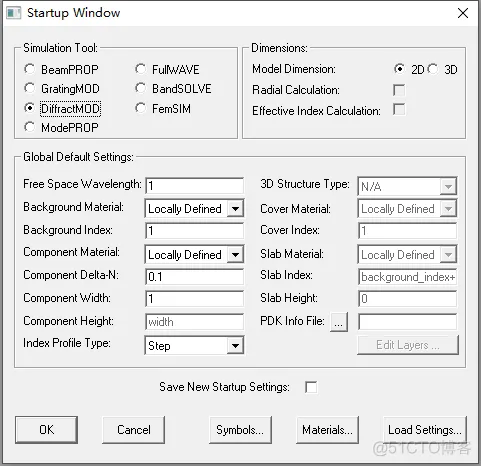481x466 pixels.
Task: Toggle the Effective Index Calculation checkbox
Action: 399,110
